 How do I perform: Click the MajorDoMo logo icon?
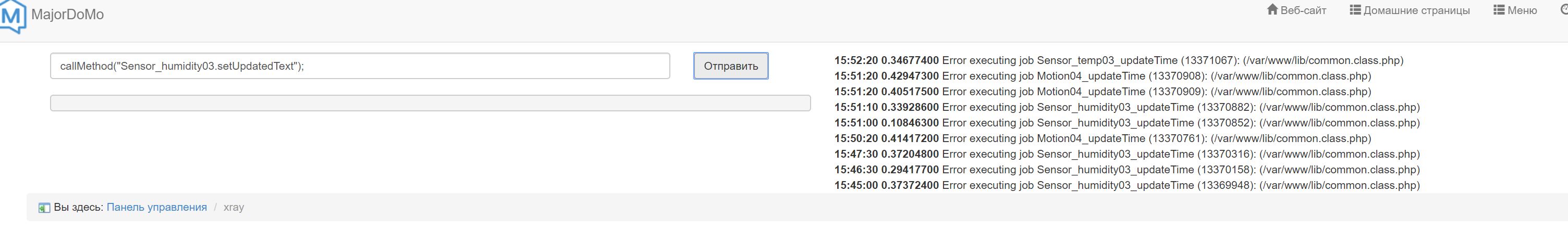point(12,15)
